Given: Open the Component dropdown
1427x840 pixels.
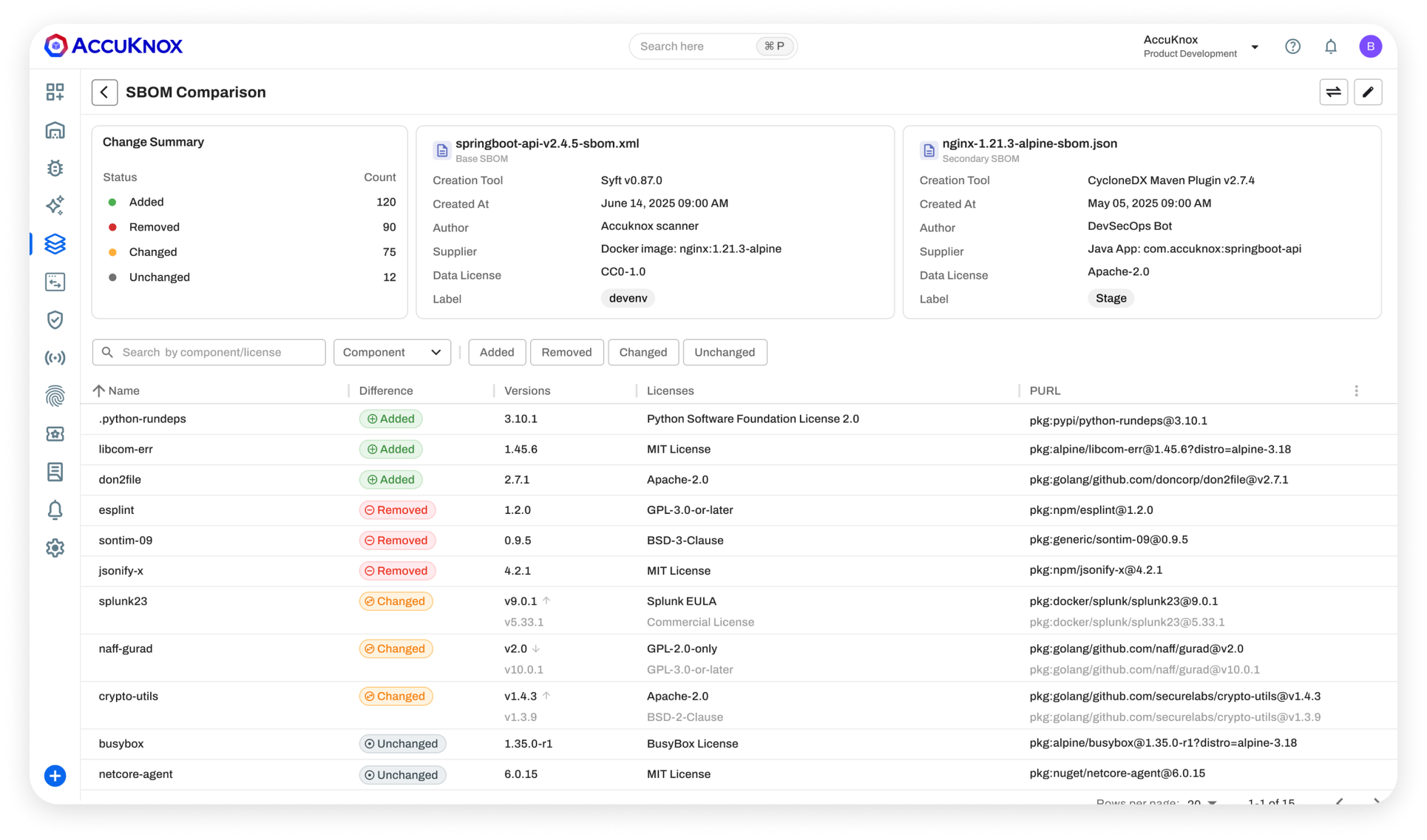Looking at the screenshot, I should point(392,352).
